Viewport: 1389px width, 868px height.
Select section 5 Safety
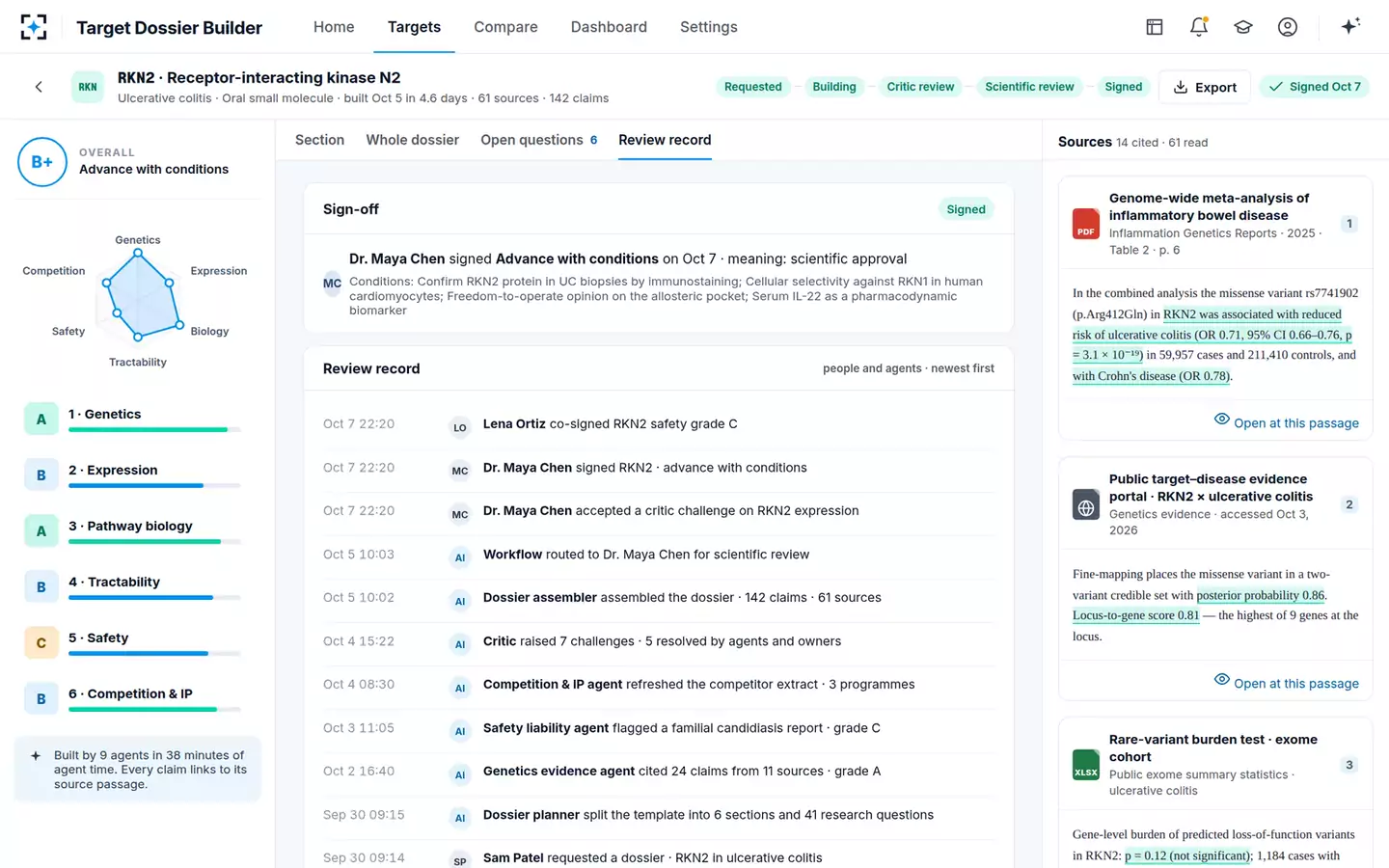(x=137, y=643)
